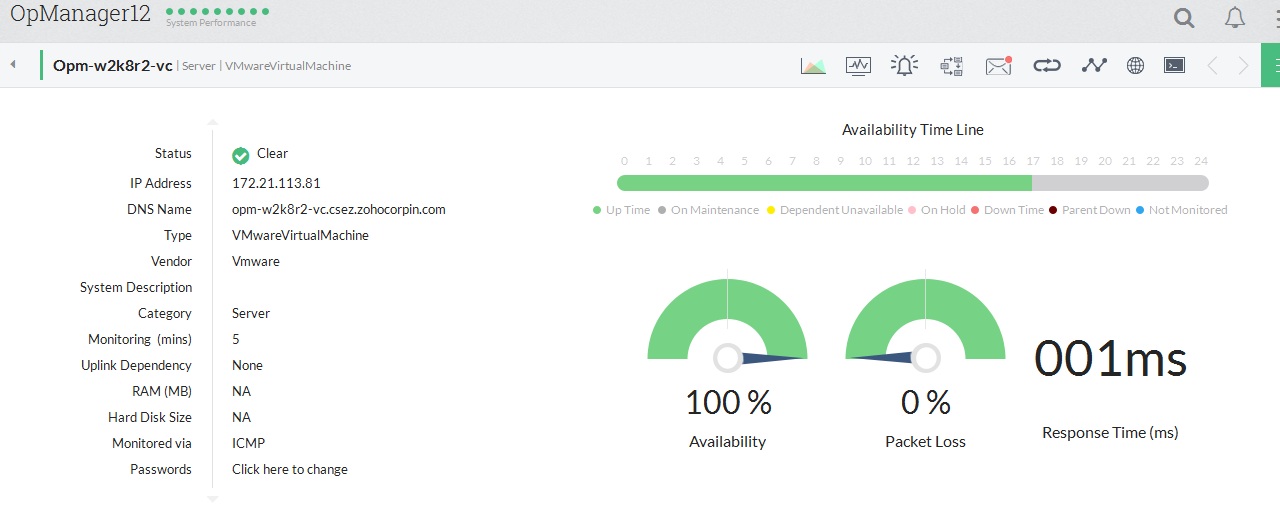Screen dimensions: 1280x511
Task: Expand more device details with the bottom arrow
Action: [x=212, y=497]
